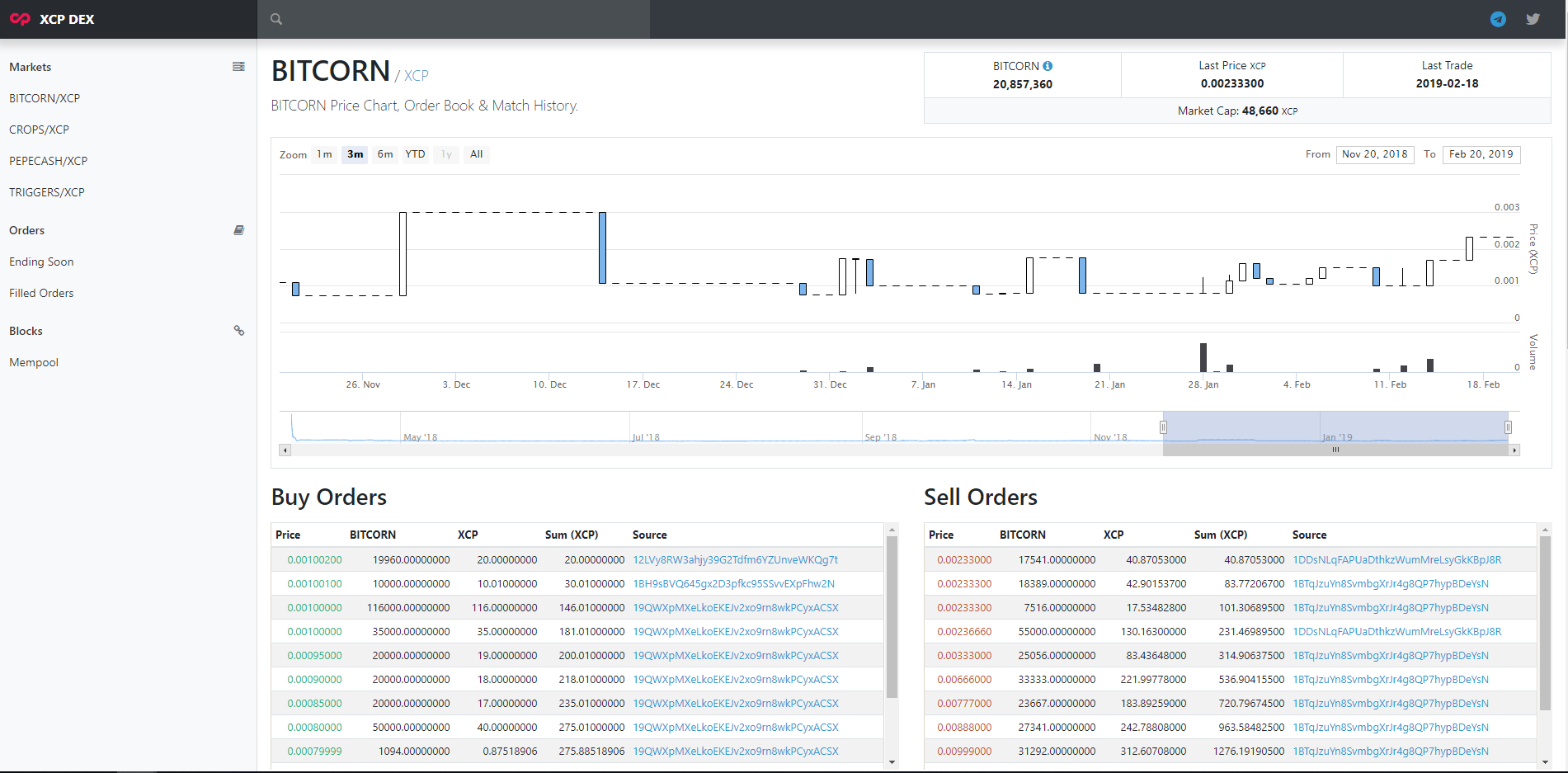
Task: Click the right navigator range handle
Action: tap(1508, 427)
